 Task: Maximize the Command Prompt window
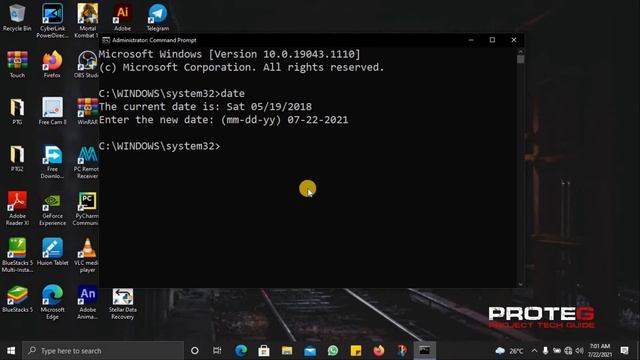pos(492,40)
